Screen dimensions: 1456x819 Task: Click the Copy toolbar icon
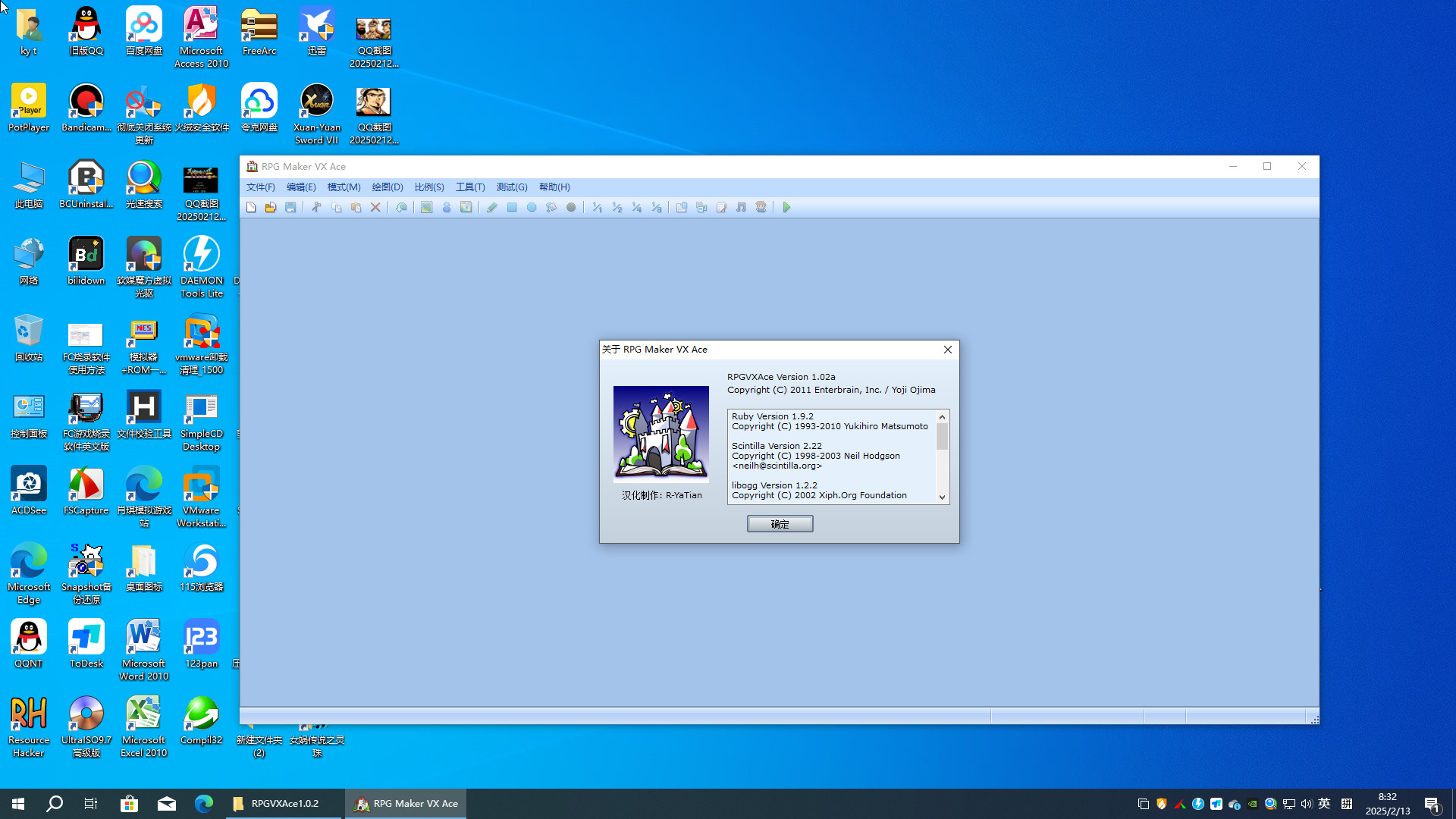[336, 207]
